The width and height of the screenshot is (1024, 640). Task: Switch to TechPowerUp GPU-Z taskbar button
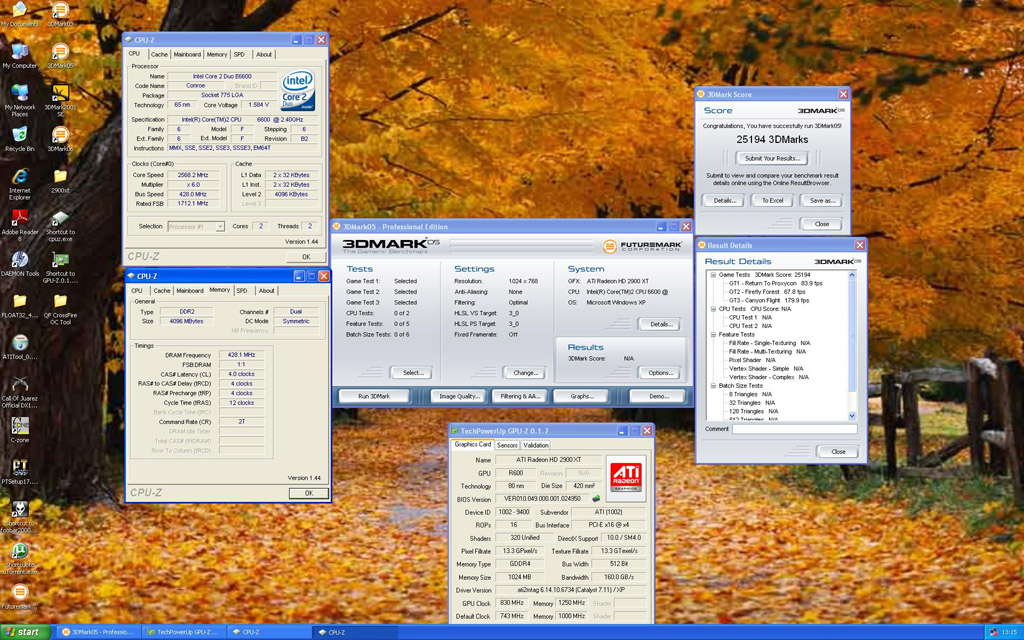[184, 632]
